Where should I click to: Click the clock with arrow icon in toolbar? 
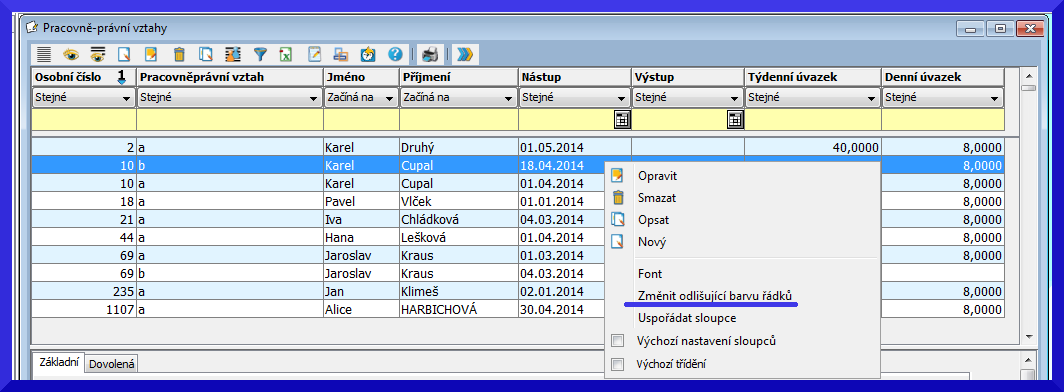[x=368, y=54]
